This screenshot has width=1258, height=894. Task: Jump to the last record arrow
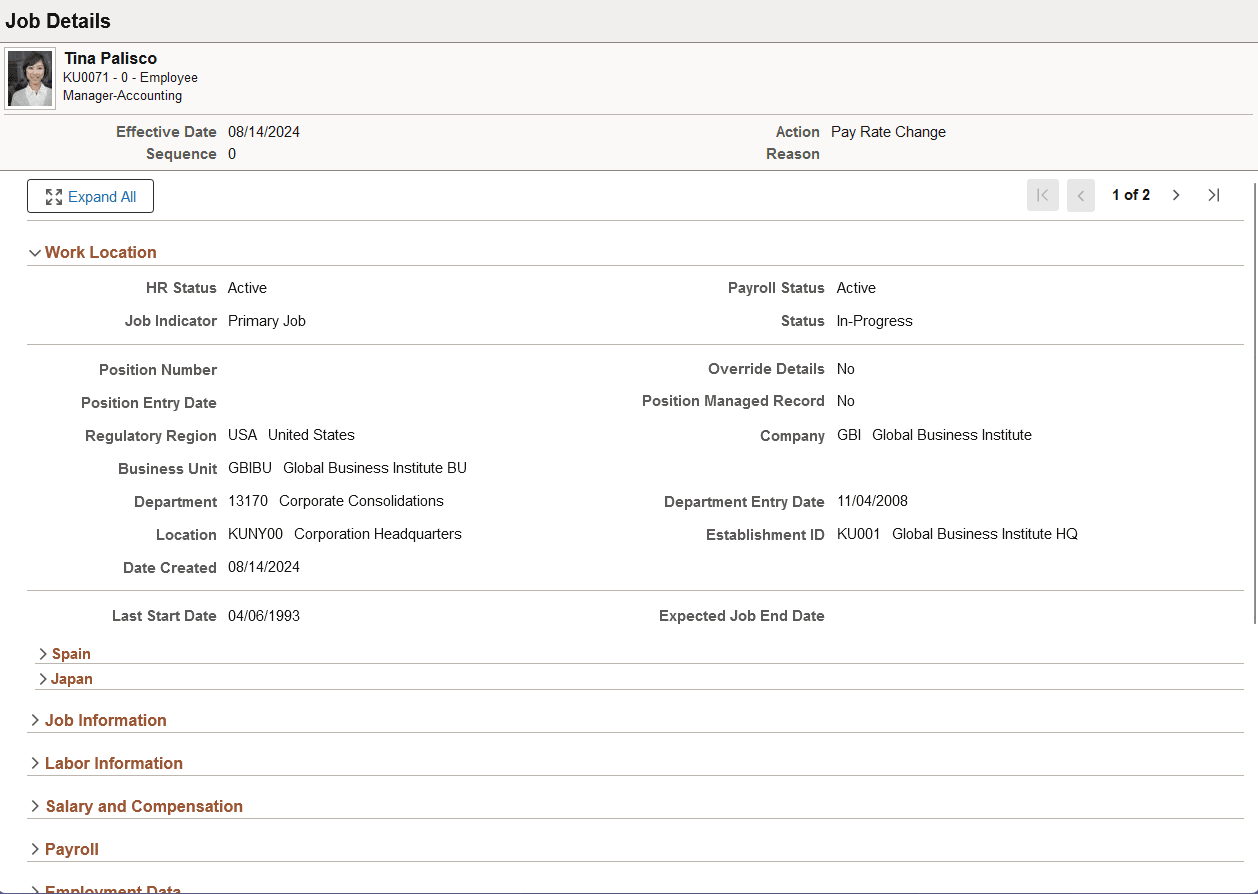click(1213, 195)
